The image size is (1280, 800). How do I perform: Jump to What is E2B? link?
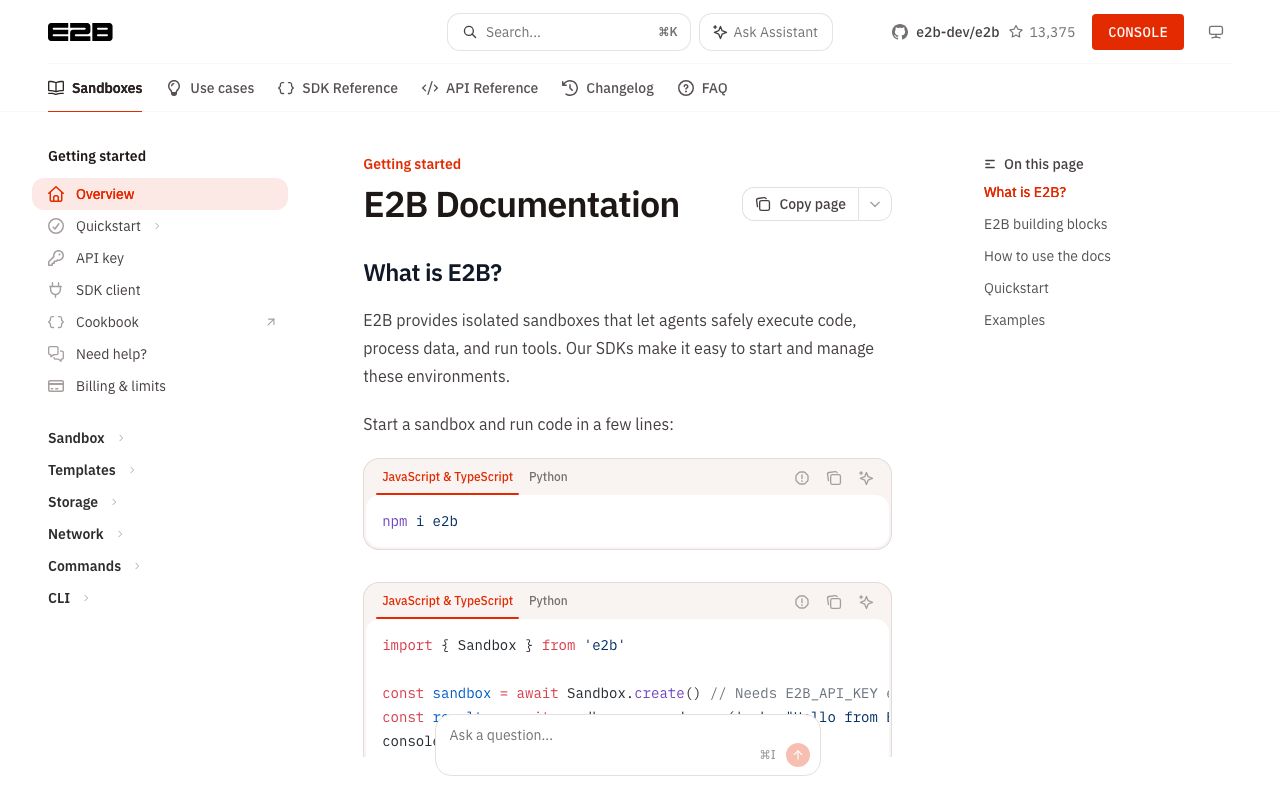[1025, 192]
